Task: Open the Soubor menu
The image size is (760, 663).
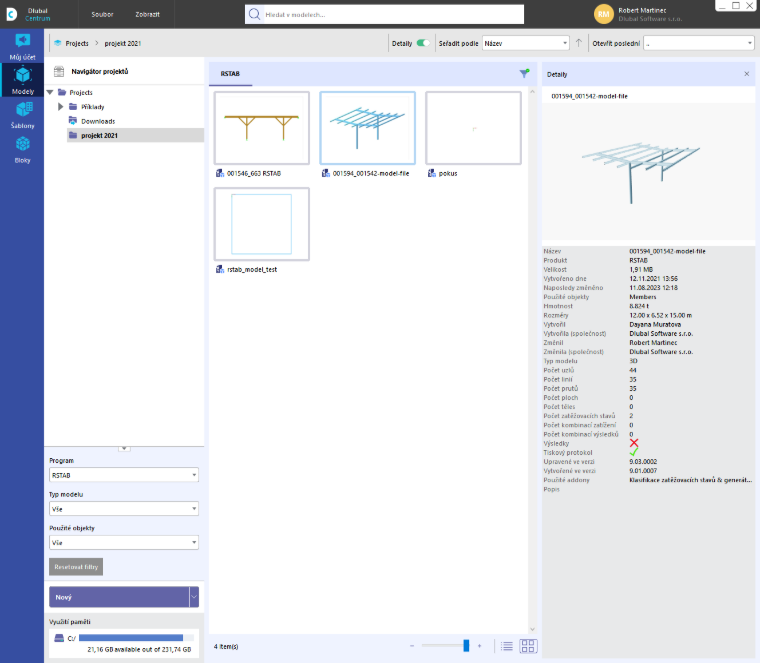Action: point(102,15)
